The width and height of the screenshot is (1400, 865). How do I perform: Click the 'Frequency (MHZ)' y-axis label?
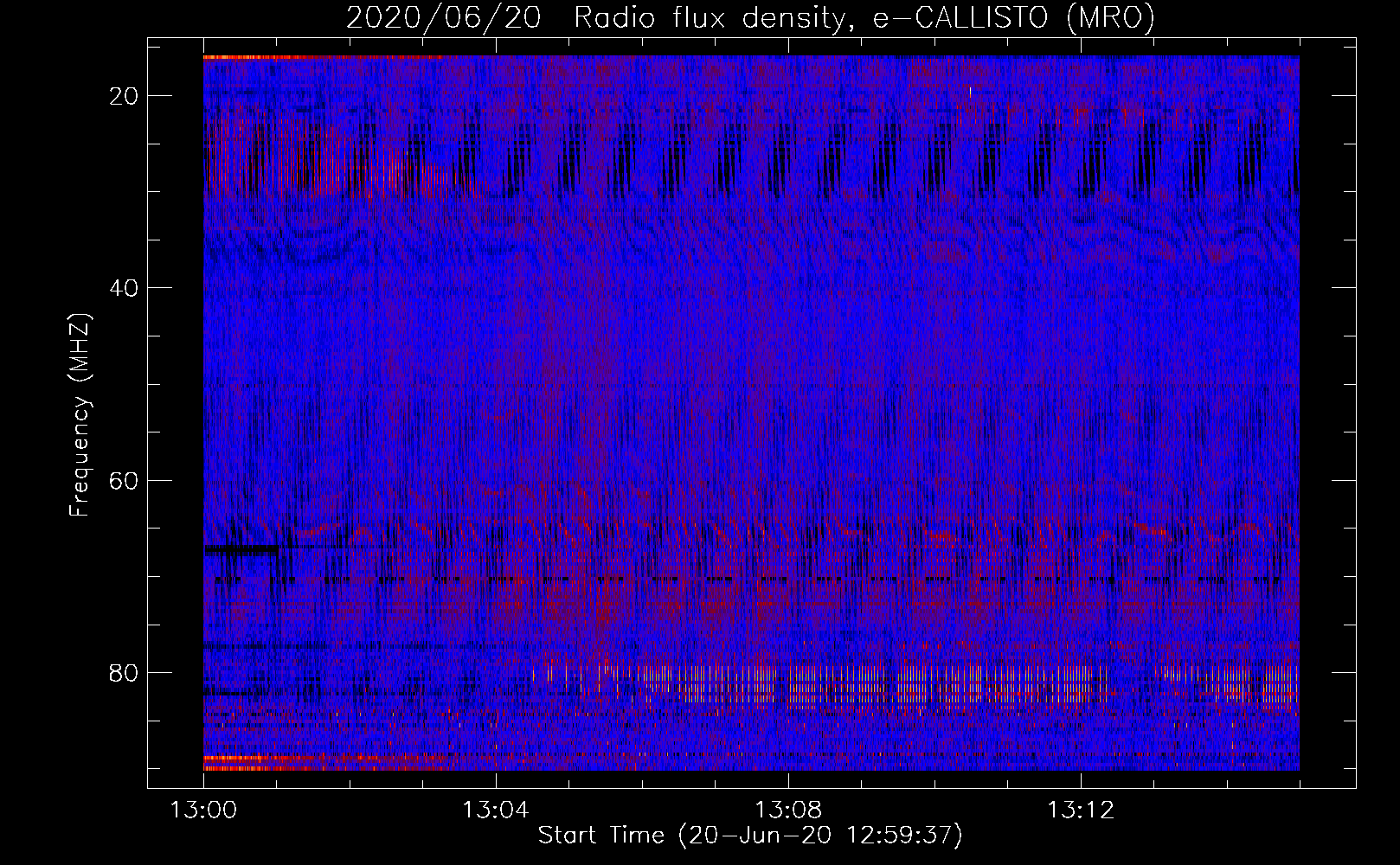tap(80, 414)
